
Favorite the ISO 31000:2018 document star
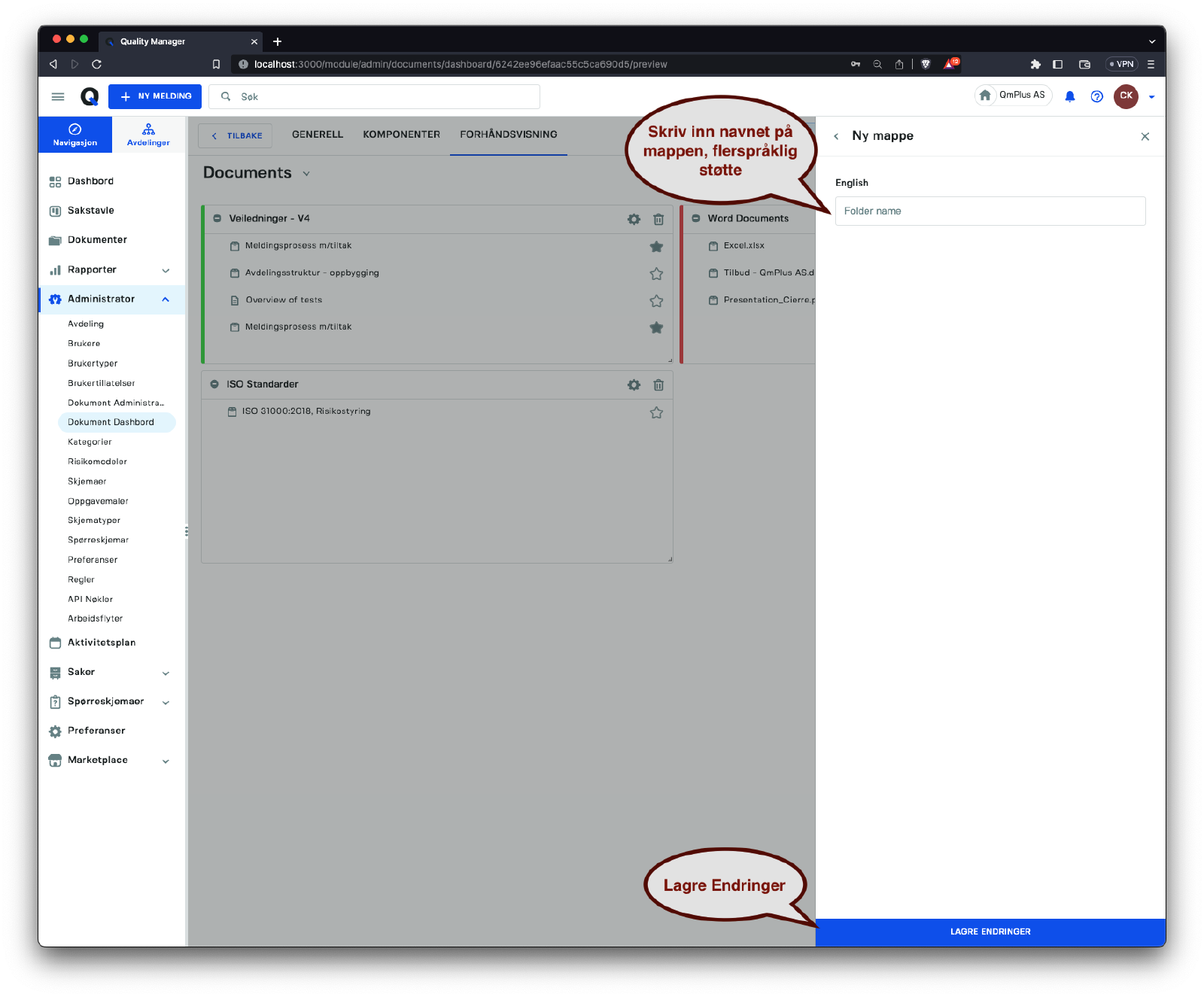(656, 412)
